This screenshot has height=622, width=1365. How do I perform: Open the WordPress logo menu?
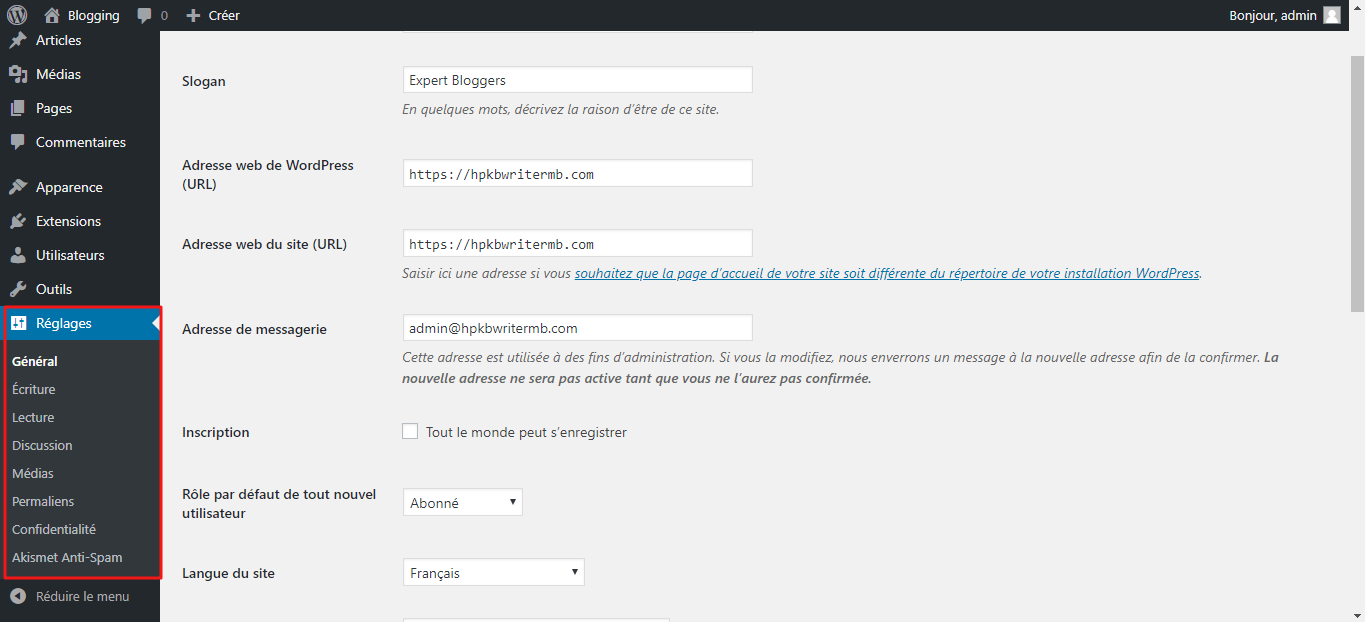click(17, 15)
